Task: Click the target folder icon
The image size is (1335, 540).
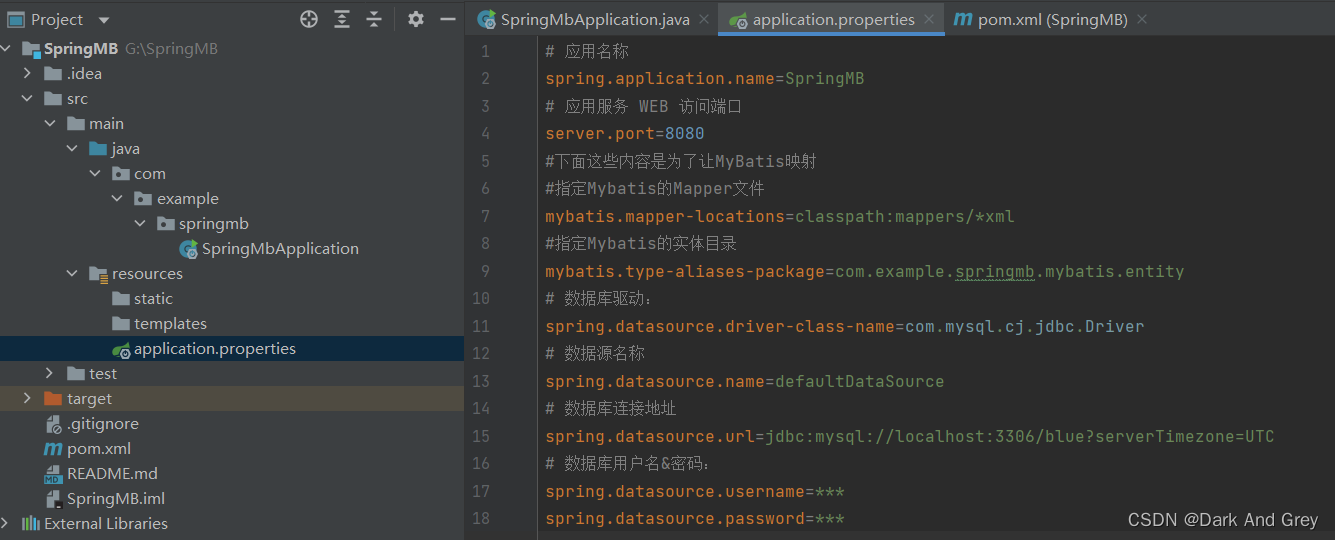Action: point(53,399)
